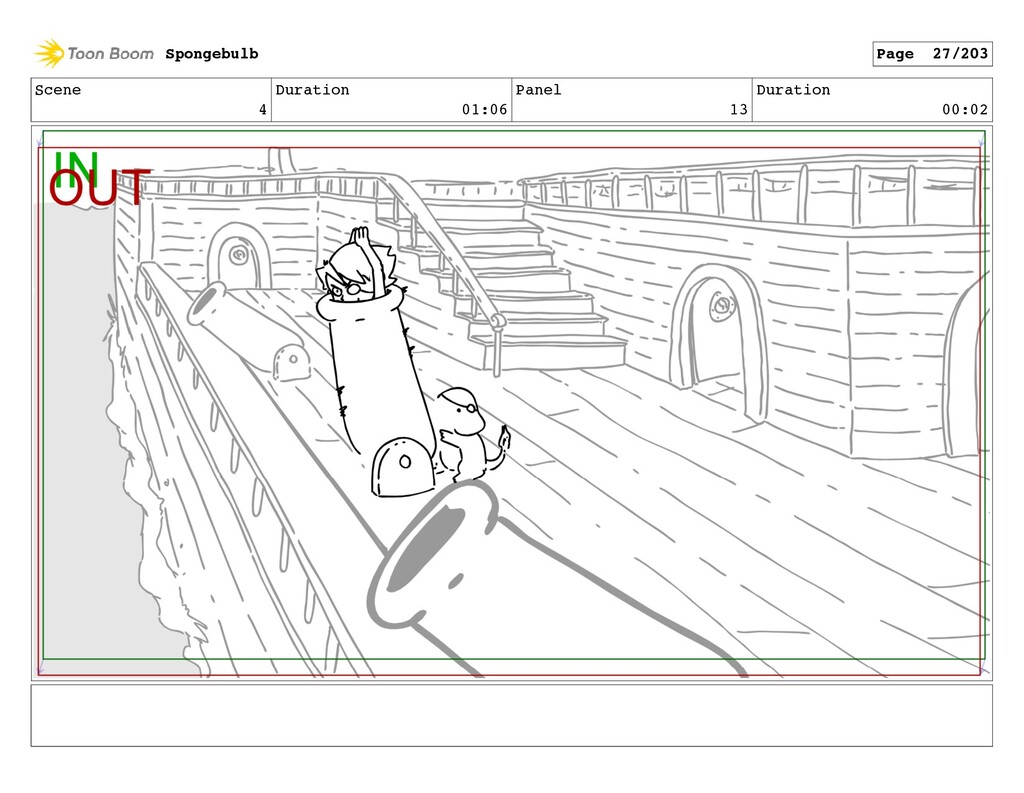Screen dimensions: 1024x793
Task: Click the storyboard panel drawing thumbnail
Action: 511,402
